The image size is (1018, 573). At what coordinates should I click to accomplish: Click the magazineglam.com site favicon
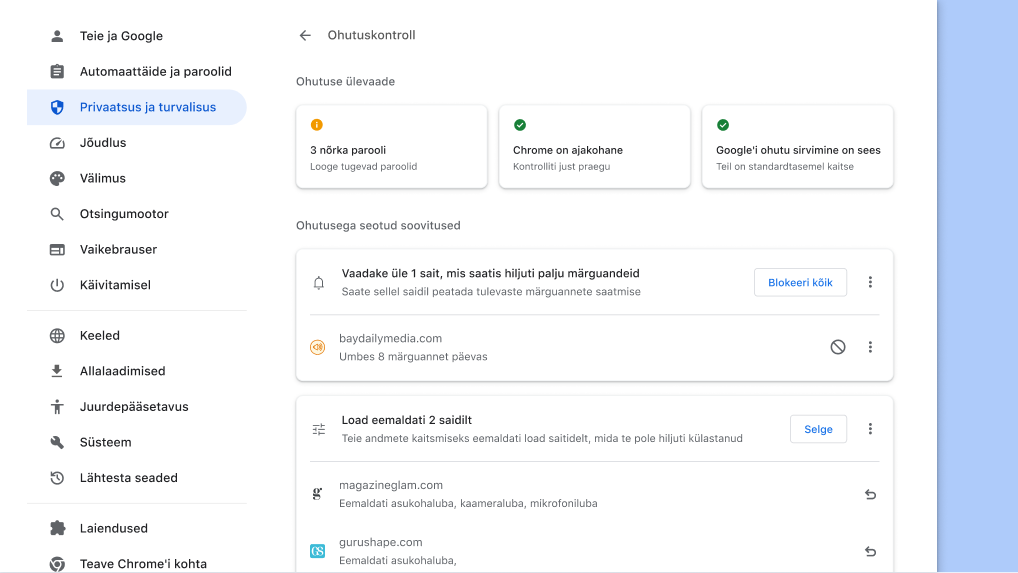(x=317, y=494)
